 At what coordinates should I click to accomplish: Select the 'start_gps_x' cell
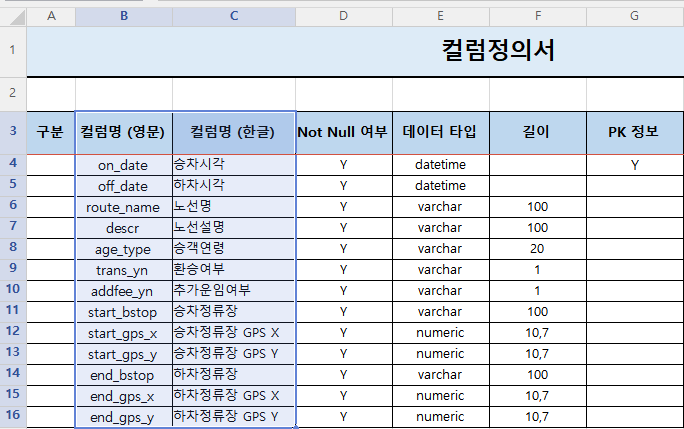click(x=124, y=333)
